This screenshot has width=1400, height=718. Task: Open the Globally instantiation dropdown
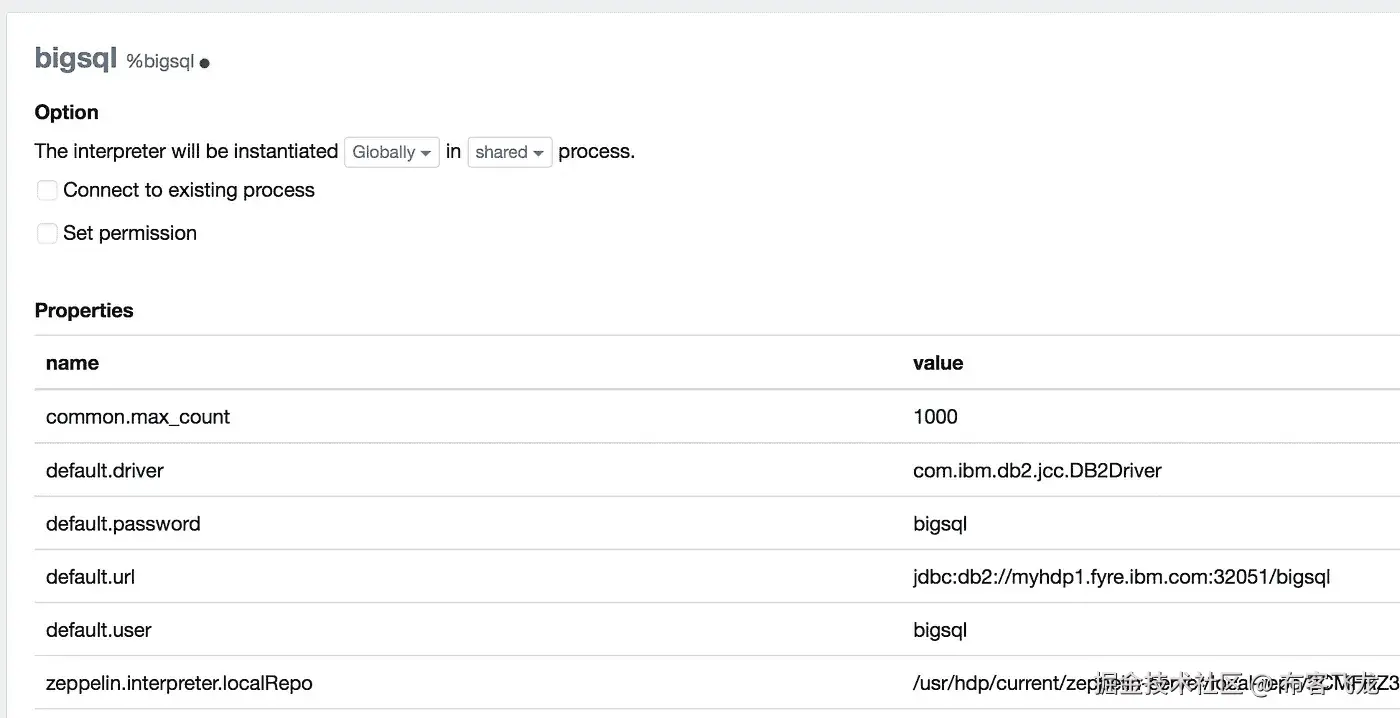(x=391, y=152)
